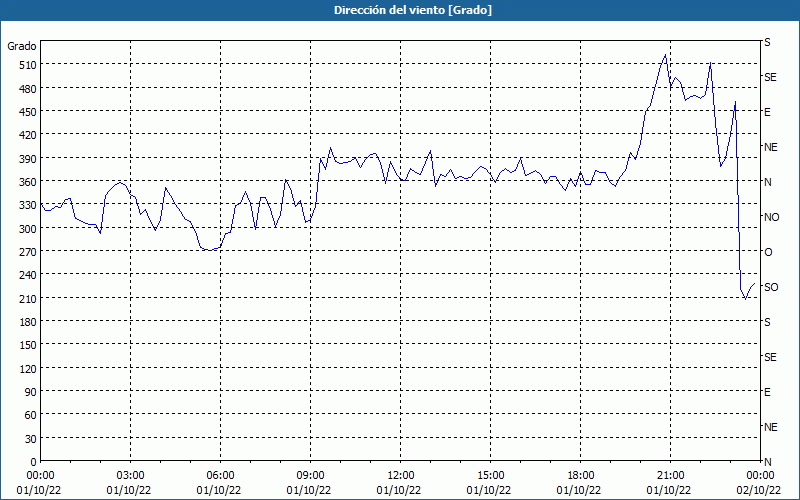Select the 180 degree axis label
This screenshot has height=500, width=800.
[28, 322]
